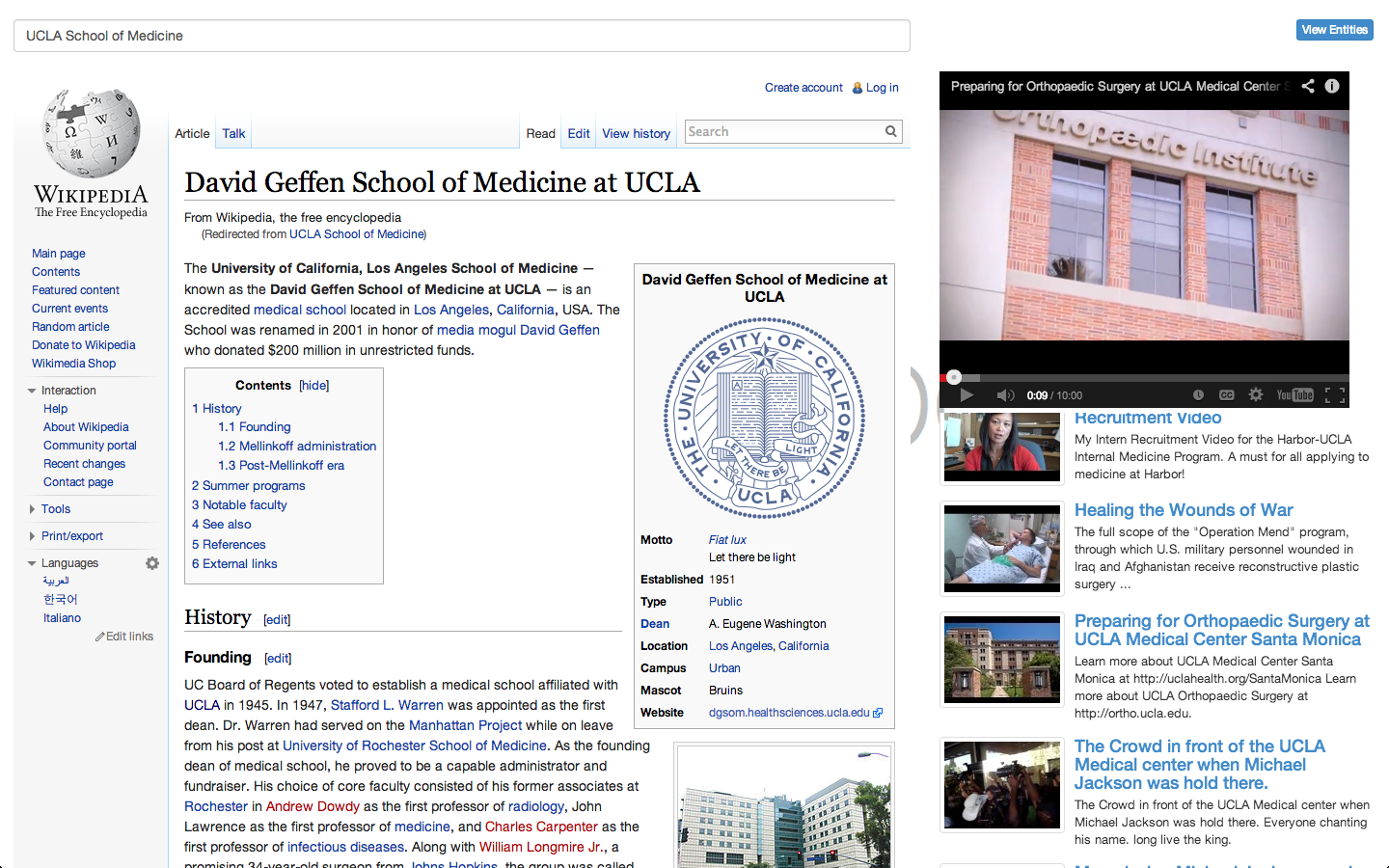Open Preparing for Orthopaedic Surgery thumbnail in list
The height and width of the screenshot is (868, 1389).
[1002, 660]
